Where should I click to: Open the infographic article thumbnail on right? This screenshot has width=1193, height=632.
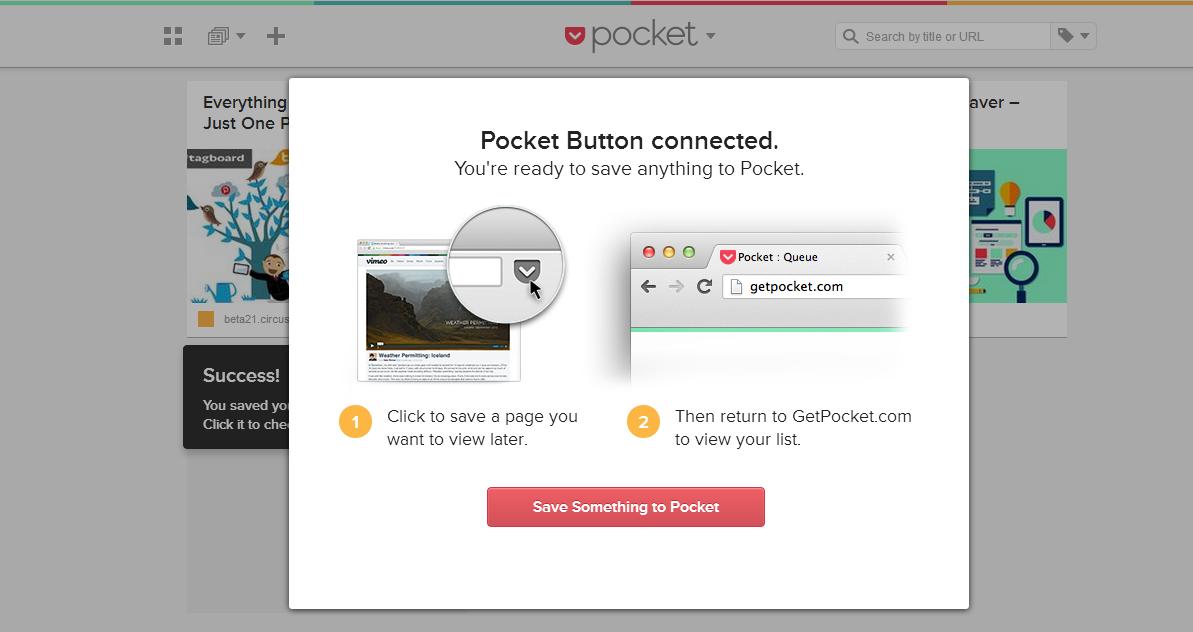pyautogui.click(x=1018, y=226)
